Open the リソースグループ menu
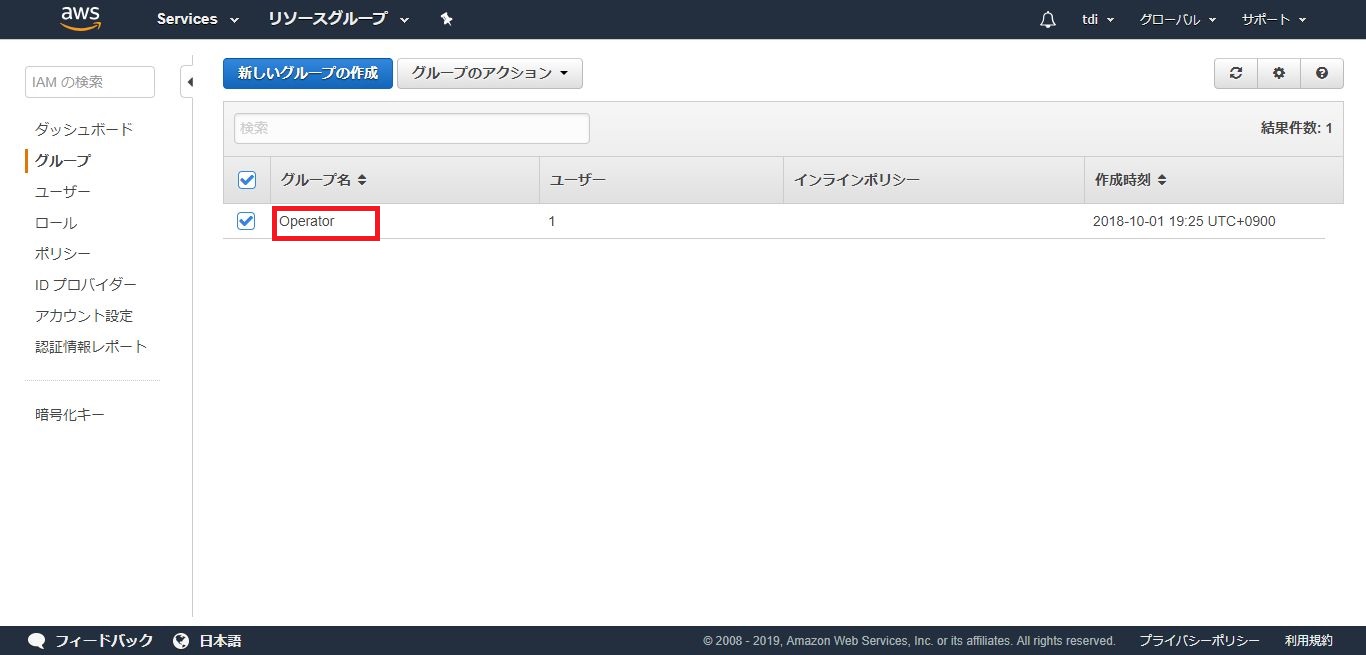This screenshot has height=655, width=1366. (338, 19)
